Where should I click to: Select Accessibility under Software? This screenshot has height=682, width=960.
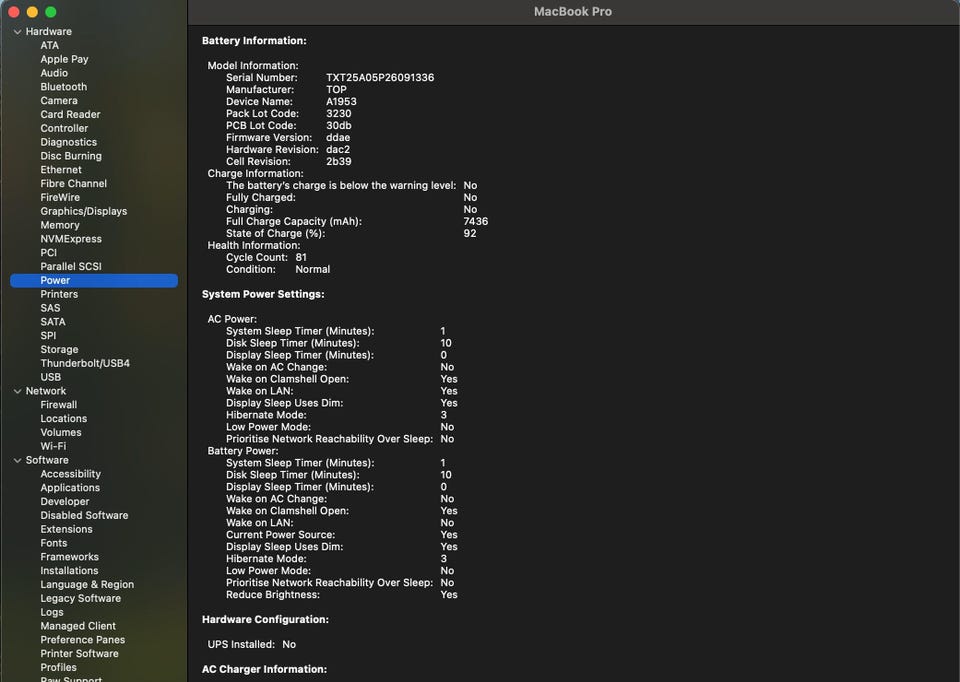(70, 474)
